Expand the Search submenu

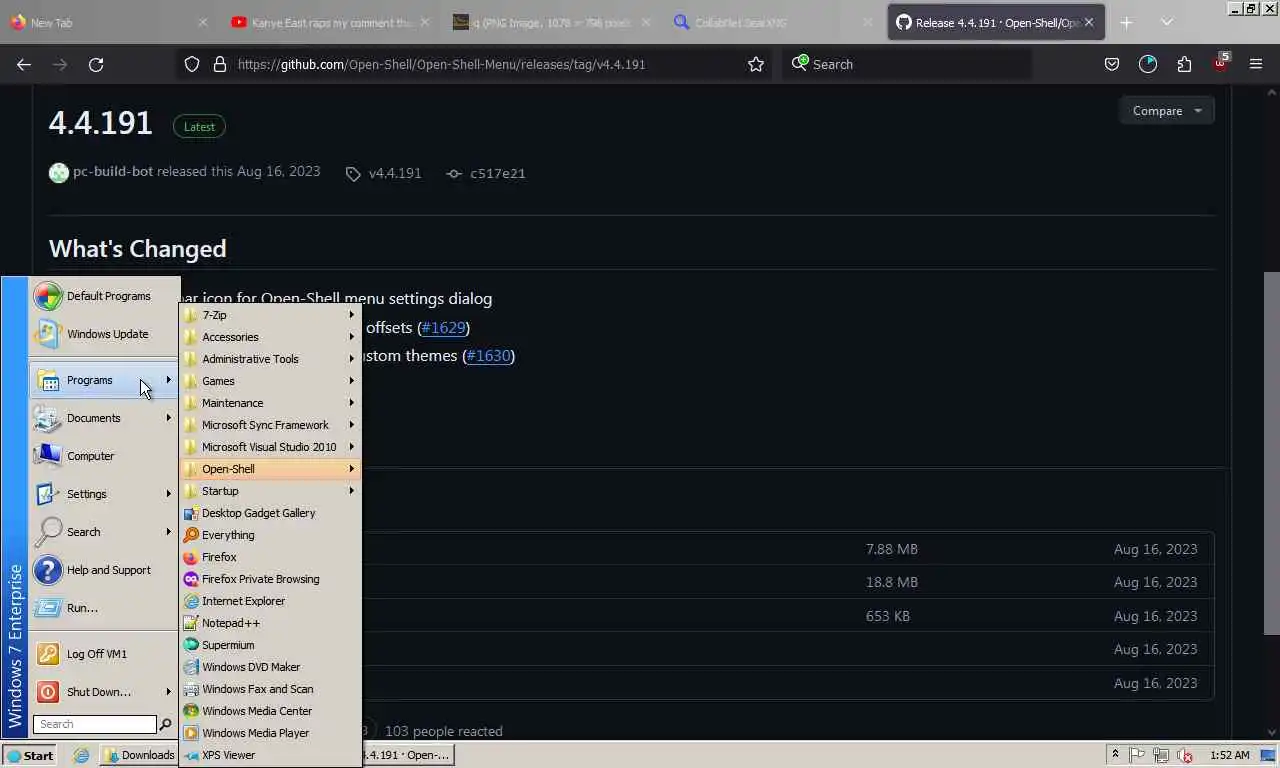pyautogui.click(x=104, y=532)
